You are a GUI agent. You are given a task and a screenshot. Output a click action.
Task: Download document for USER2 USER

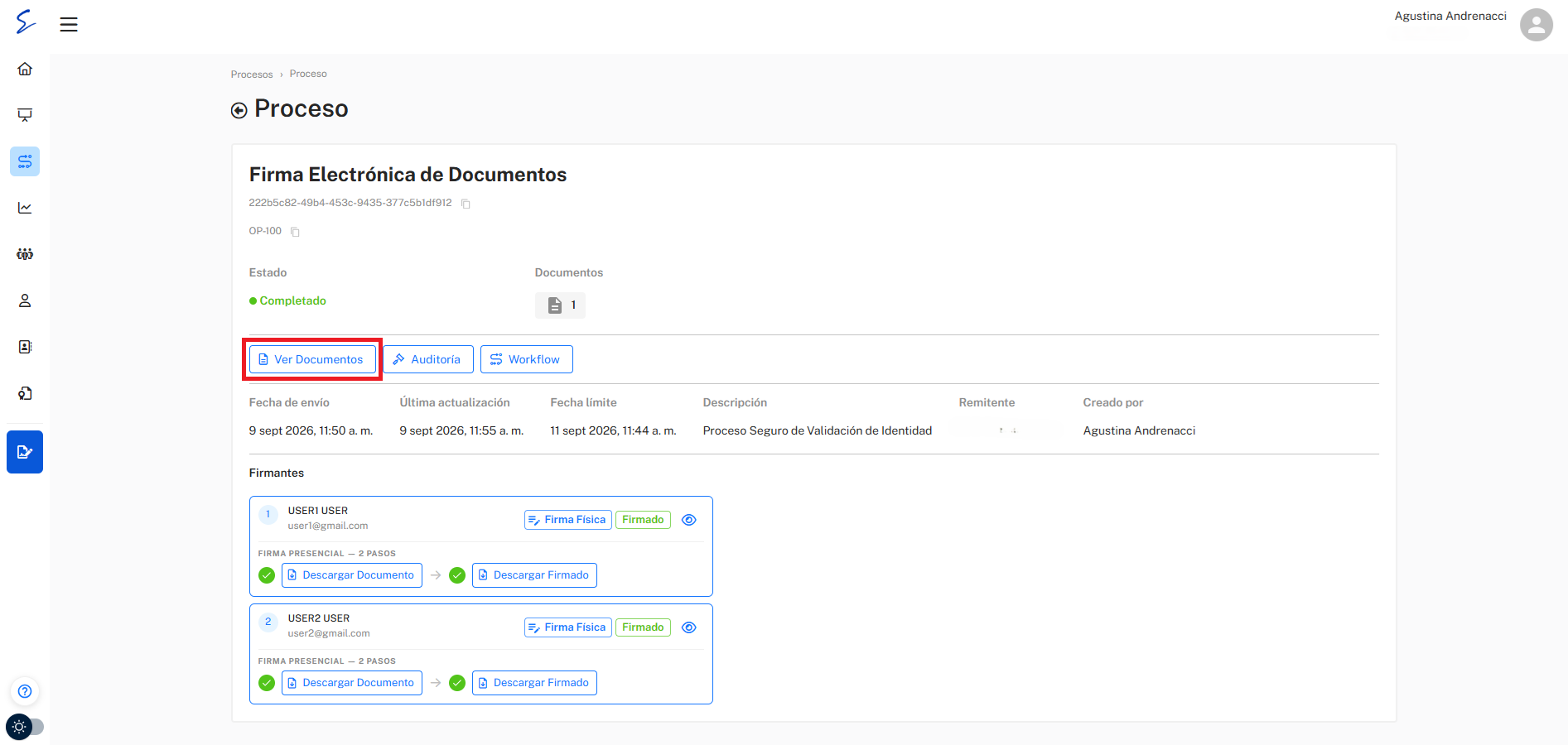352,683
